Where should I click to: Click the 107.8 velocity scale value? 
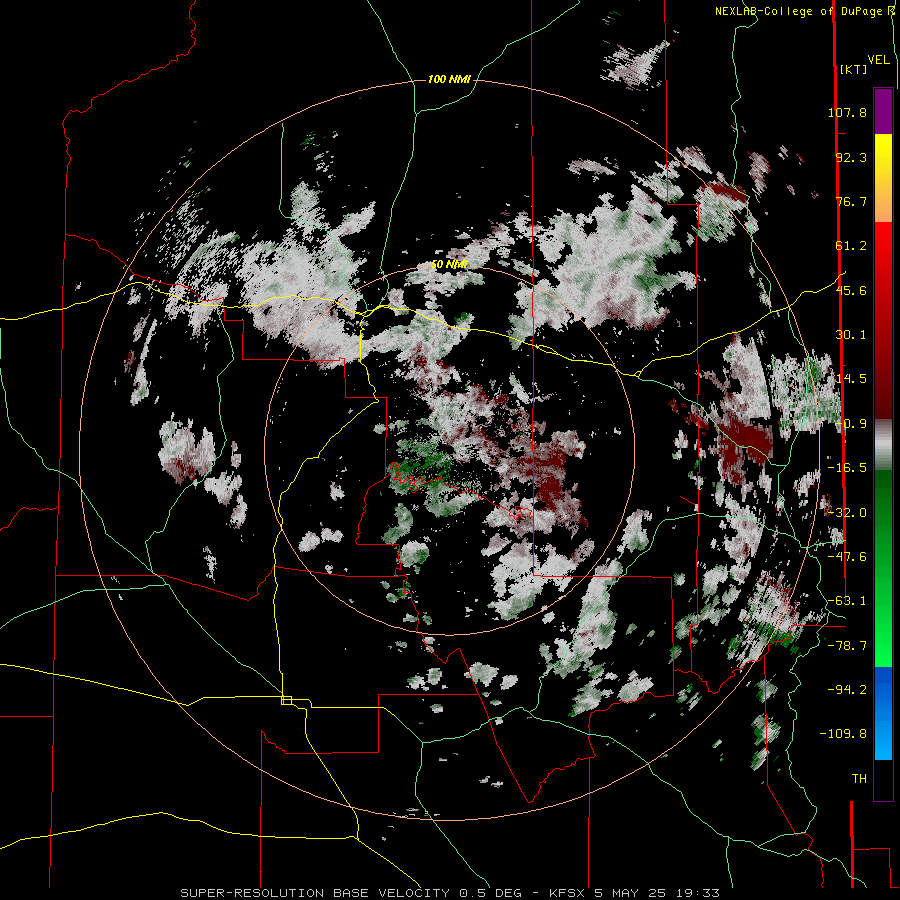[x=847, y=112]
